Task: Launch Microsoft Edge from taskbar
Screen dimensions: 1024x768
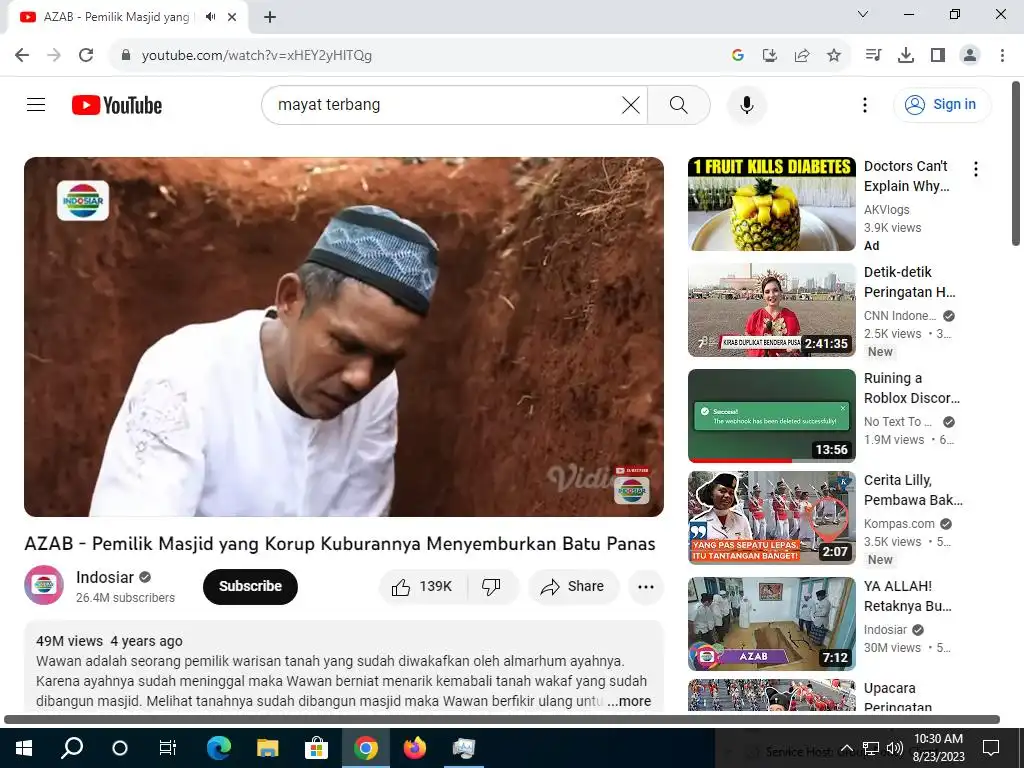Action: 219,748
